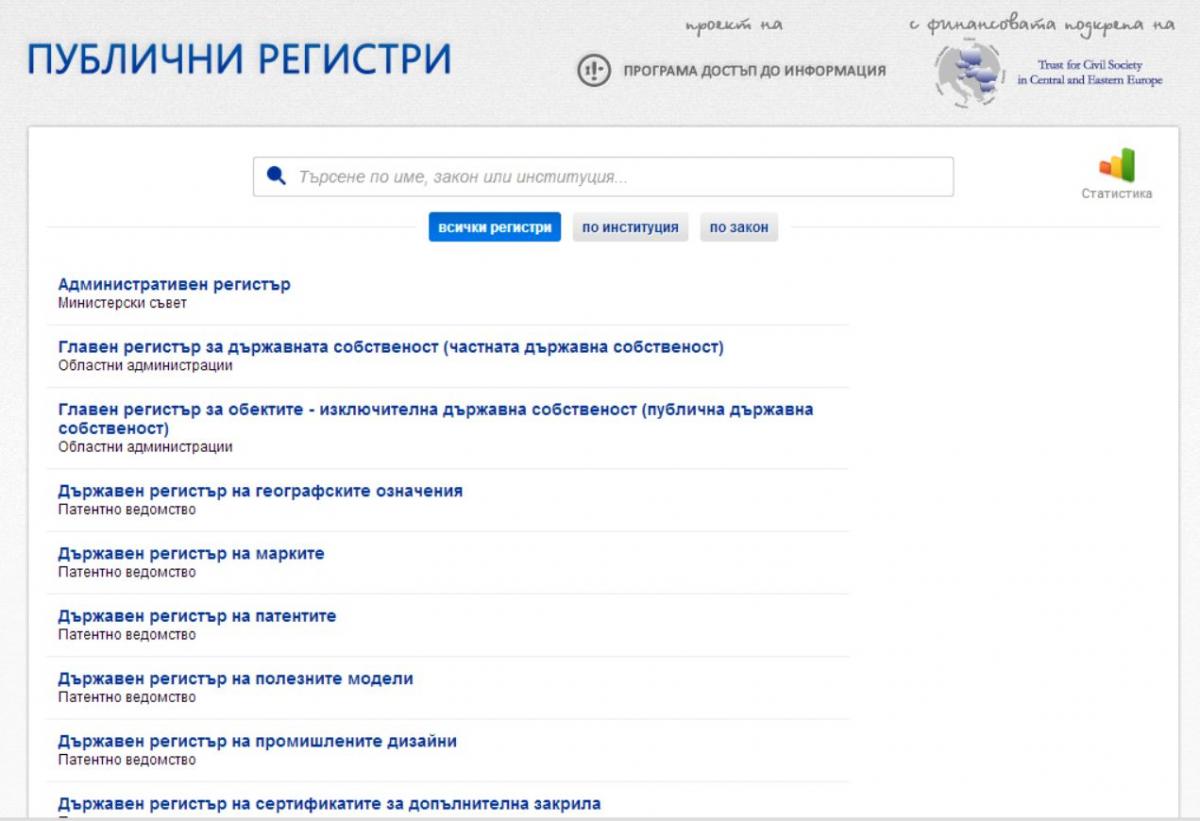Screen dimensions: 1200x821
Task: Open Държавен регистър на полезните модели
Action: pyautogui.click(x=235, y=678)
